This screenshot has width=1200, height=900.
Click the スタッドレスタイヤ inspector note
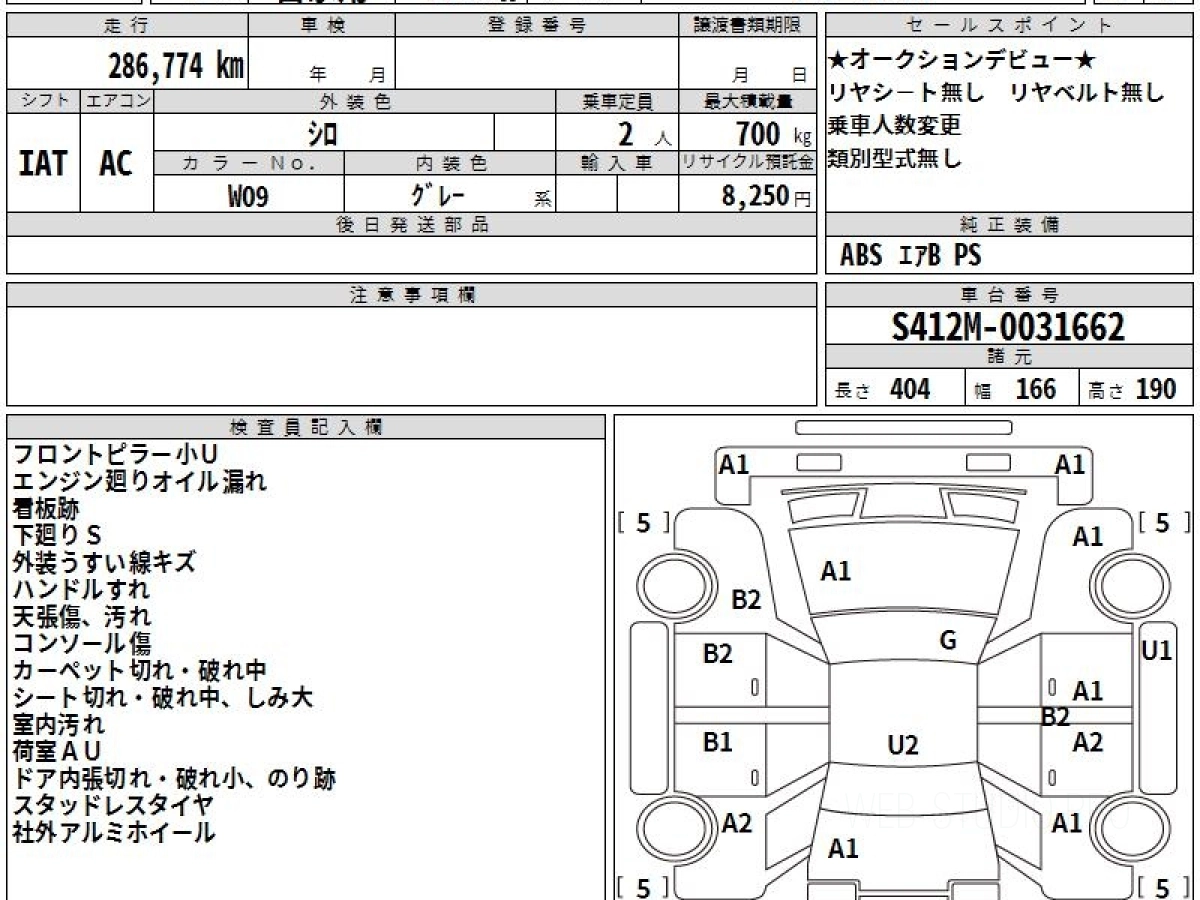[x=113, y=804]
